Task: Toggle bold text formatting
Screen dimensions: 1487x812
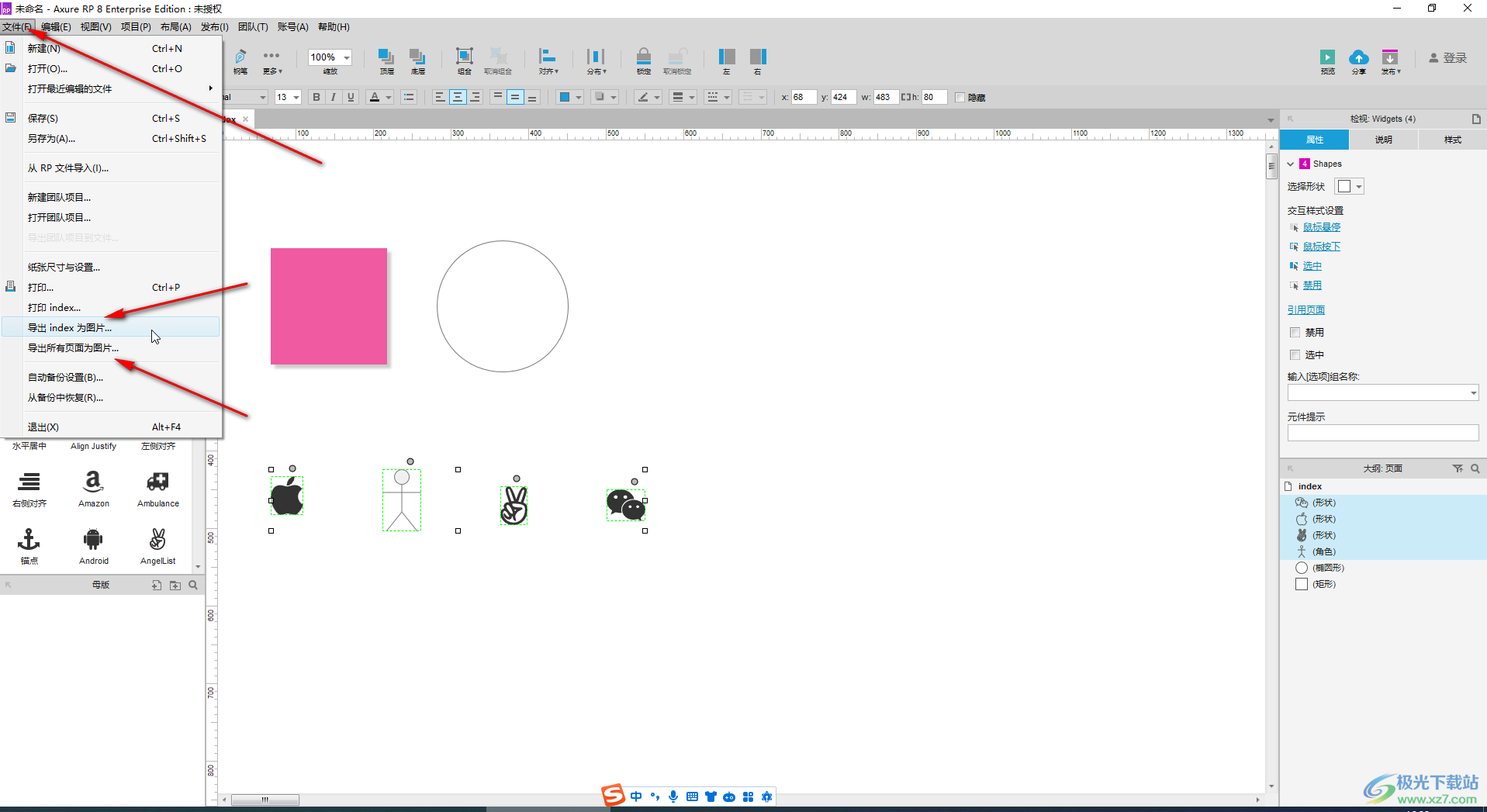Action: [316, 97]
